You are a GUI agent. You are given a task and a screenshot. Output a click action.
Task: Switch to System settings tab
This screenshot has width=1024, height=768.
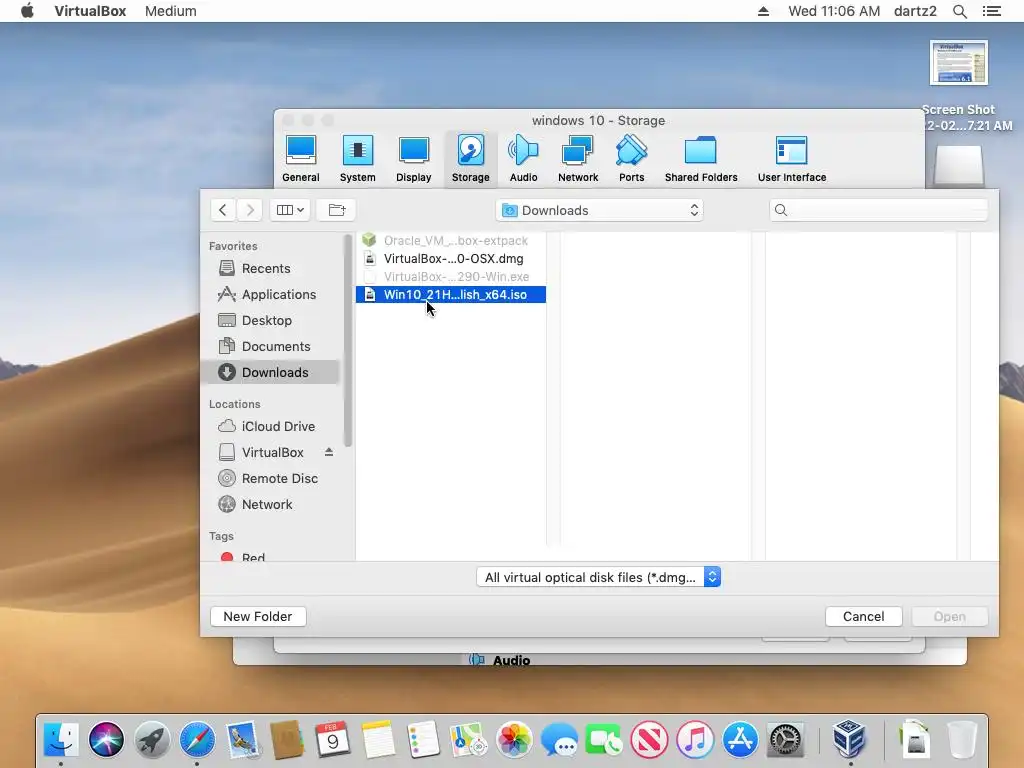click(x=357, y=159)
